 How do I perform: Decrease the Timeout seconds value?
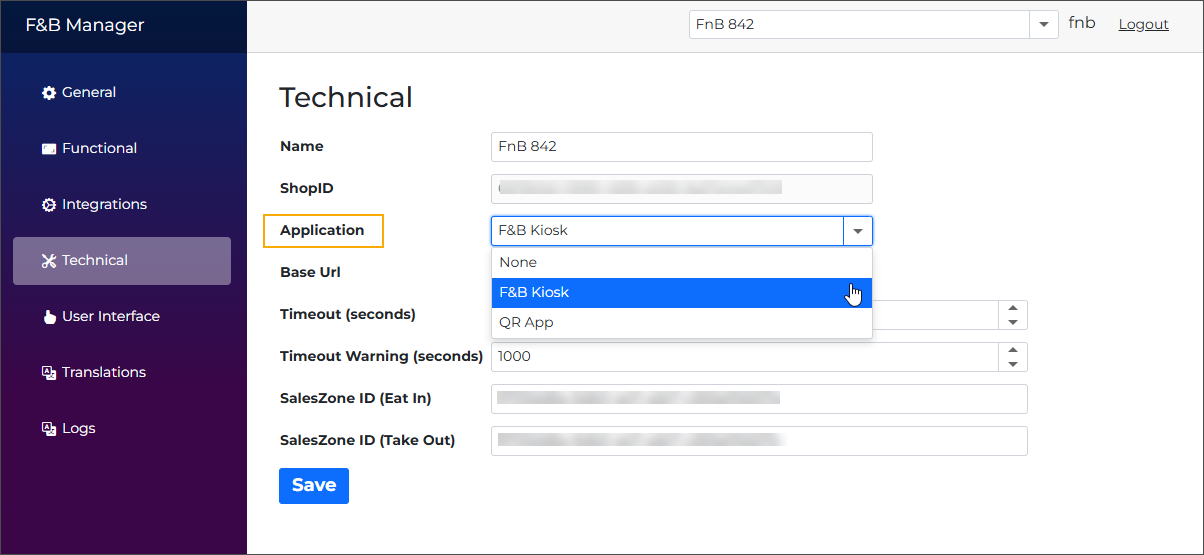[1013, 322]
